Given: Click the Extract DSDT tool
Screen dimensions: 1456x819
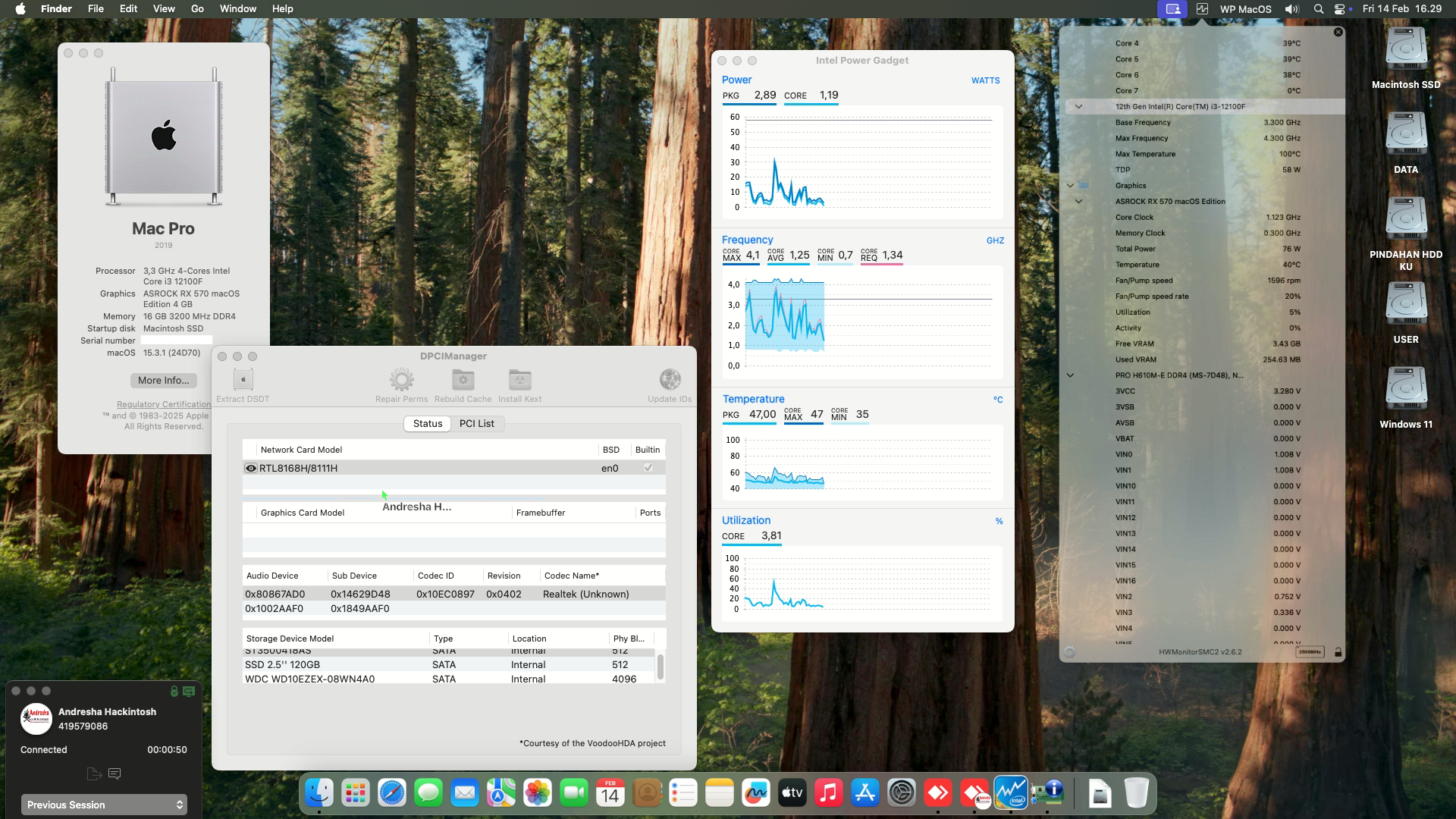Looking at the screenshot, I should click(243, 384).
